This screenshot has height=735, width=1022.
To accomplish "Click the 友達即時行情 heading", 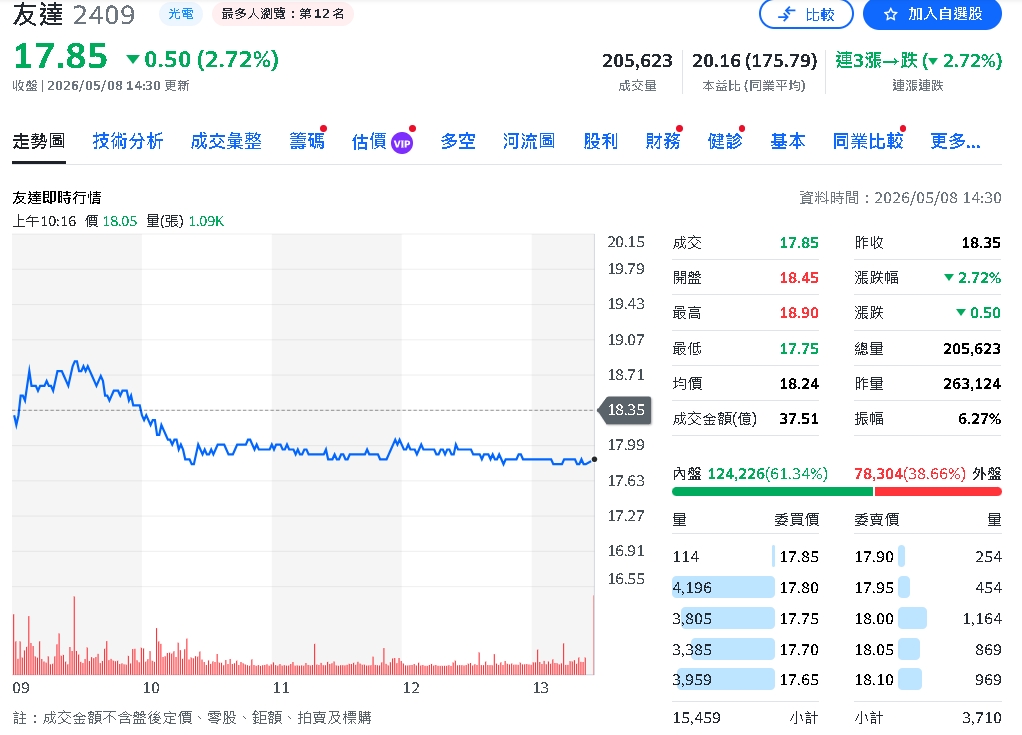I will (x=57, y=197).
